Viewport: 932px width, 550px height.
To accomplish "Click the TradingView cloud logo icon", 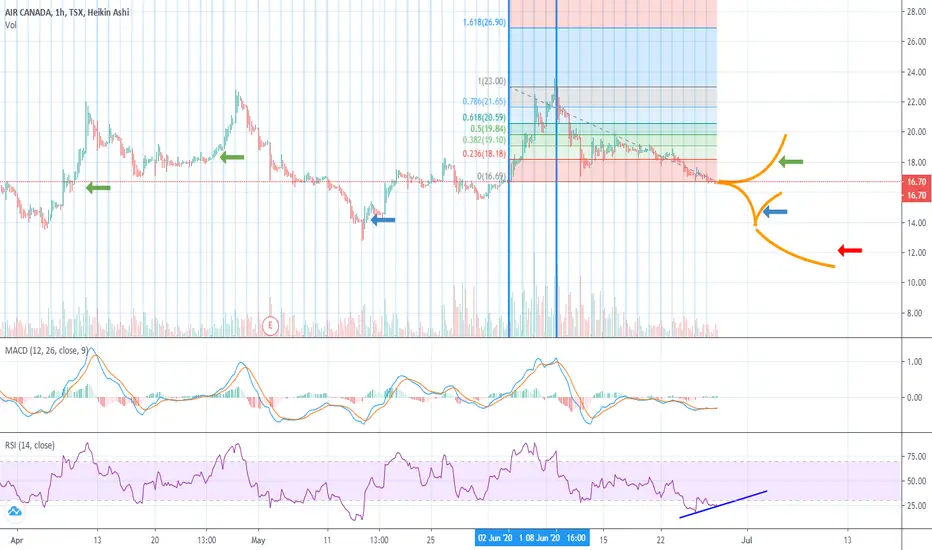I will pos(14,511).
